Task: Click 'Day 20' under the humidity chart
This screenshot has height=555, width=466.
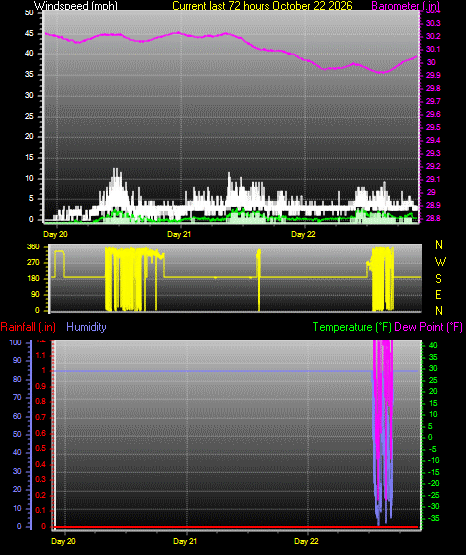Action: pos(63,541)
